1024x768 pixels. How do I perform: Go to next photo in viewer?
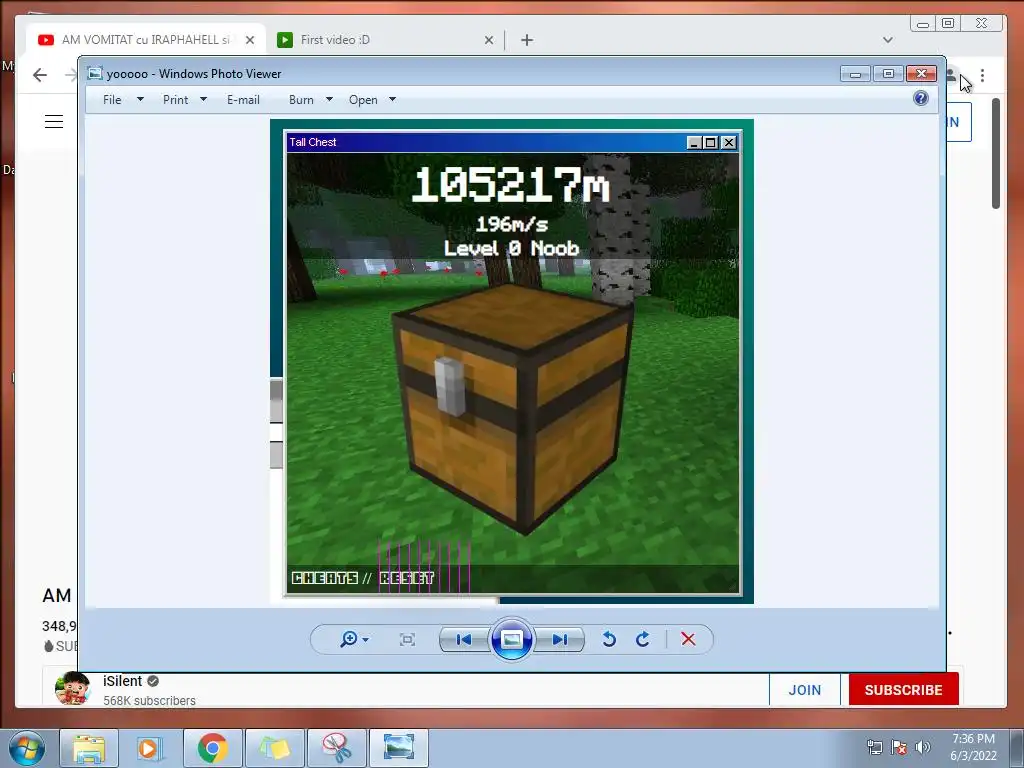tap(560, 639)
